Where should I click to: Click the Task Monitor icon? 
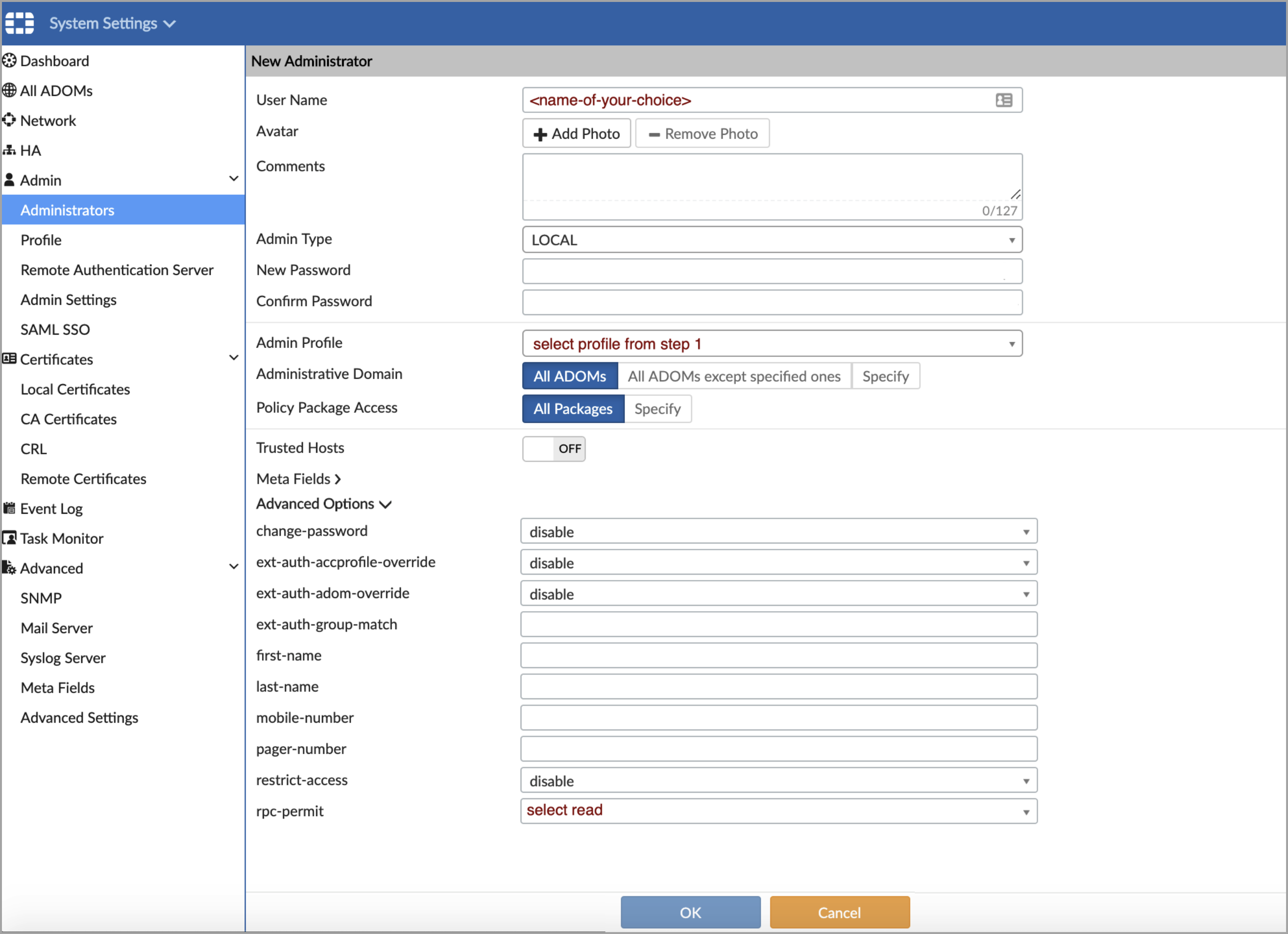pos(10,538)
